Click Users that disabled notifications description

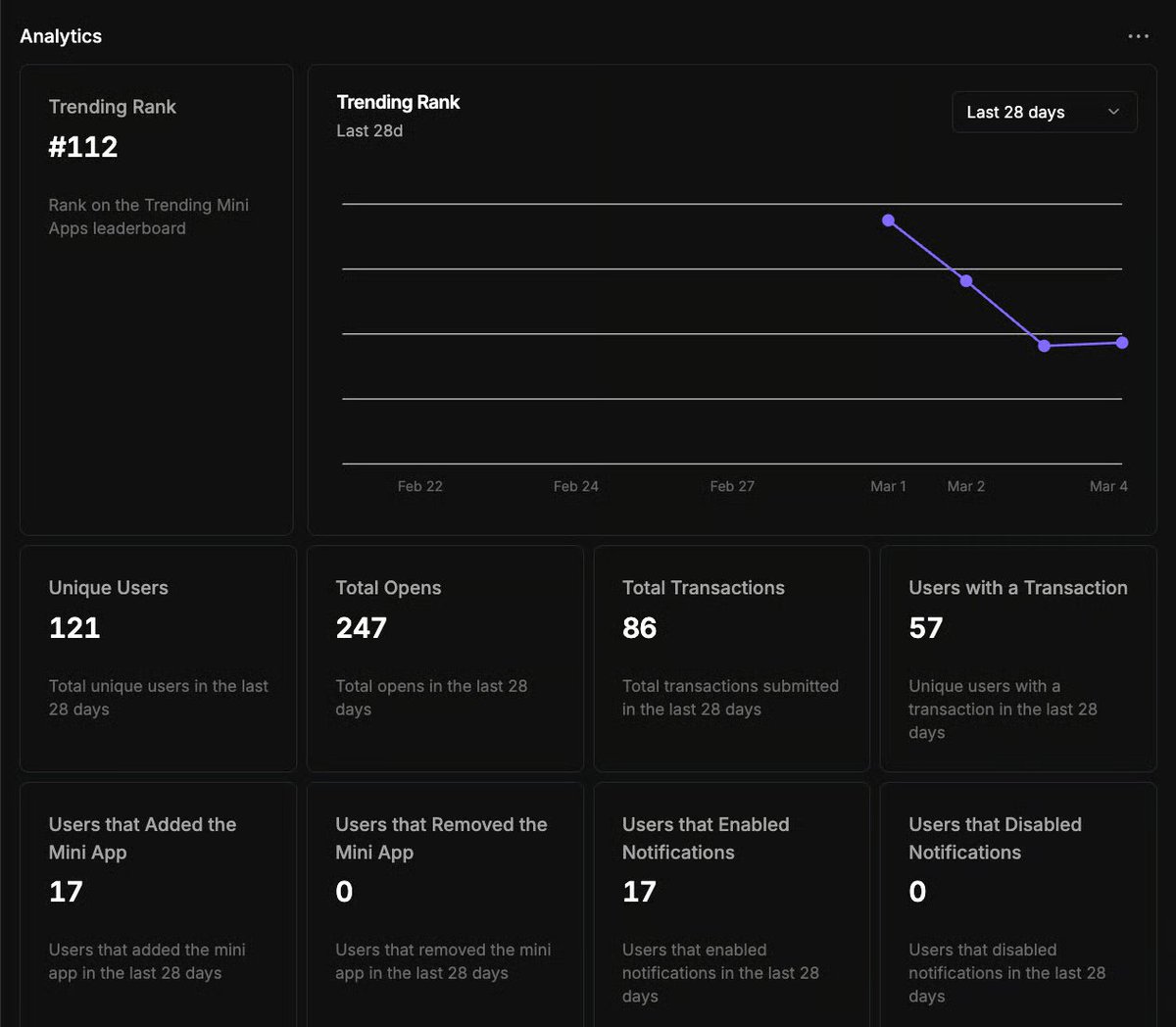[x=1006, y=973]
